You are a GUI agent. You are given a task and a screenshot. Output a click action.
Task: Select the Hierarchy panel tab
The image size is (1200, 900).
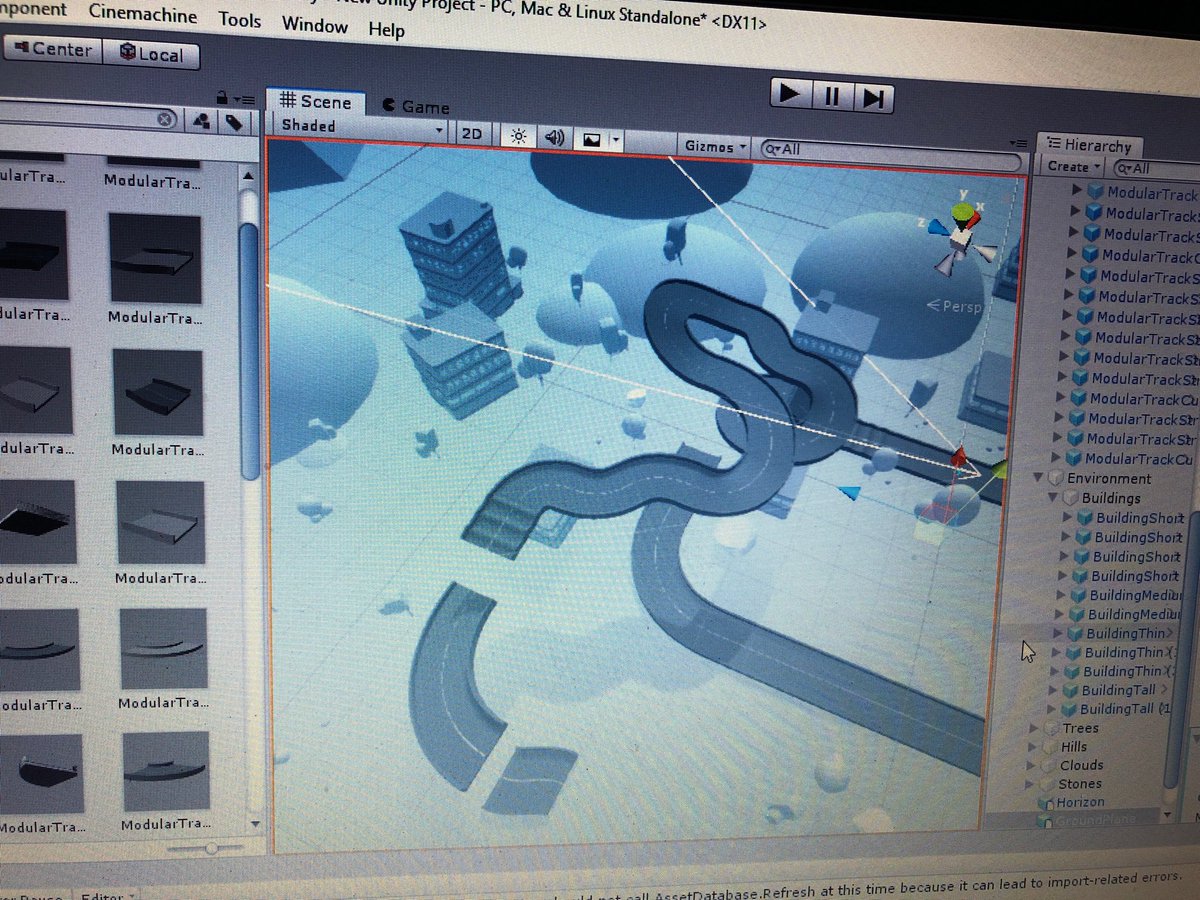tap(1088, 145)
